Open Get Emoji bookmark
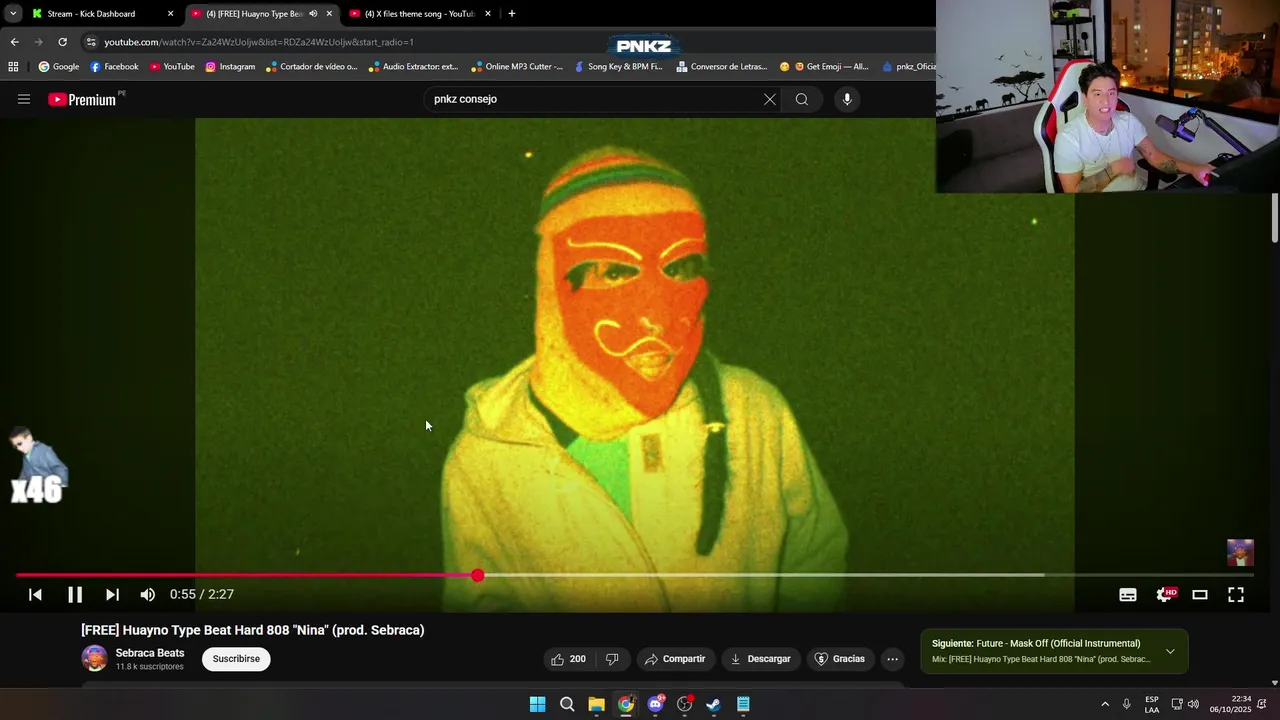Screen dimensions: 1280x720 click(x=824, y=67)
